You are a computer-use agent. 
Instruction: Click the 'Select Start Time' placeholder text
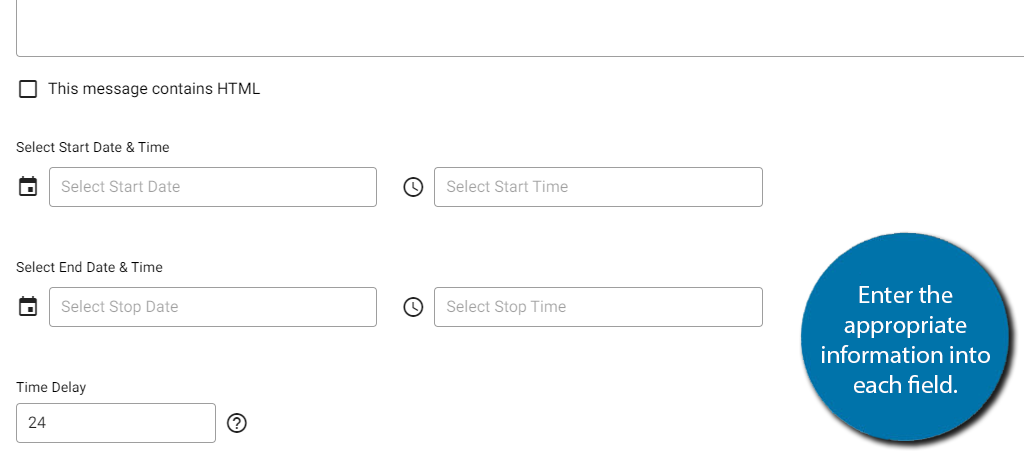coord(507,187)
